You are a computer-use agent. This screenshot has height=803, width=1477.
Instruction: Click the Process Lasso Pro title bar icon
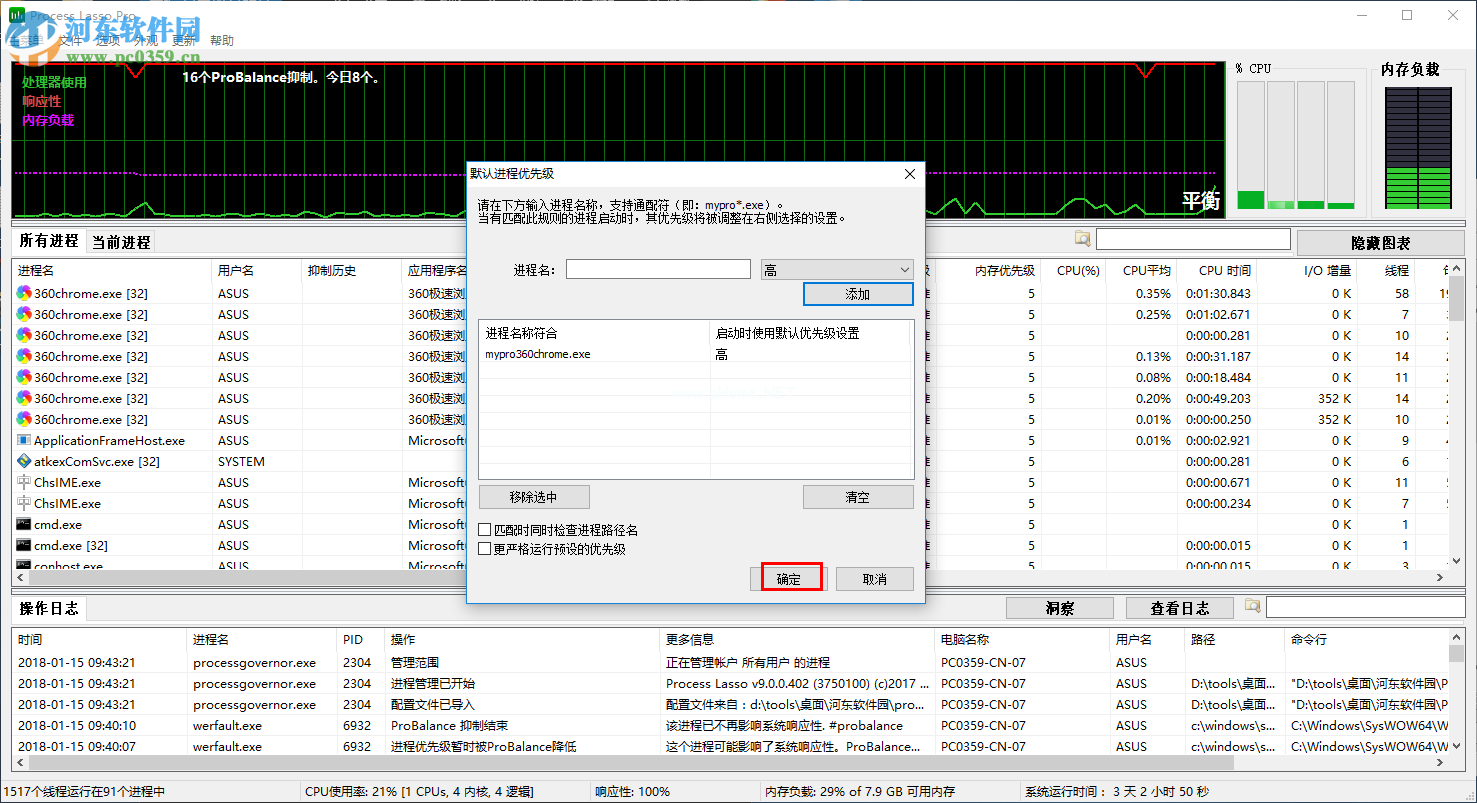click(x=16, y=16)
